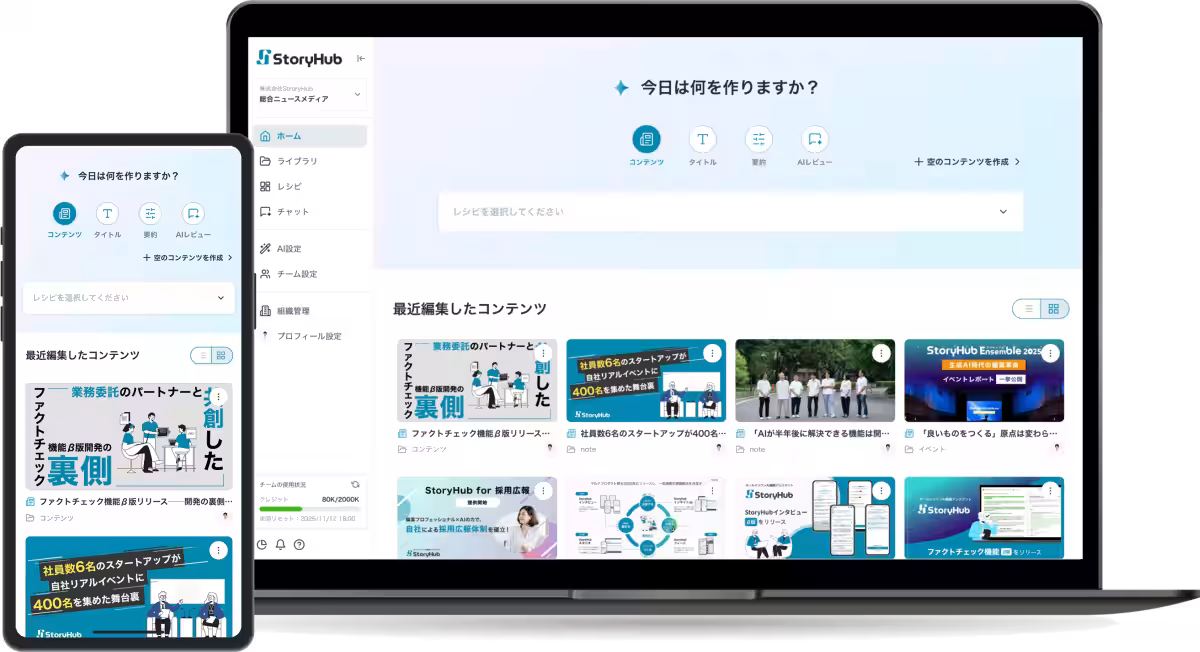Open チャット in the sidebar

coord(311,211)
